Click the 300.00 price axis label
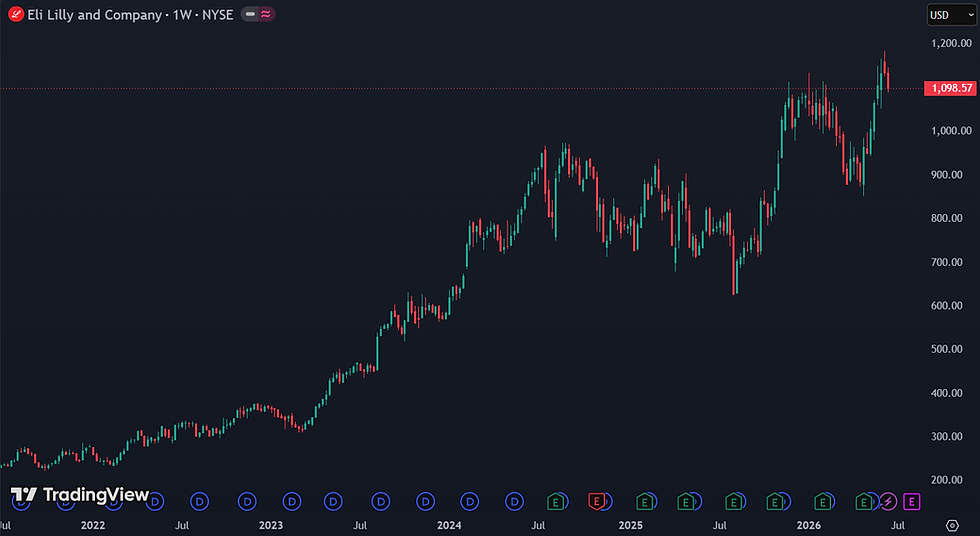The width and height of the screenshot is (980, 536). pos(946,436)
